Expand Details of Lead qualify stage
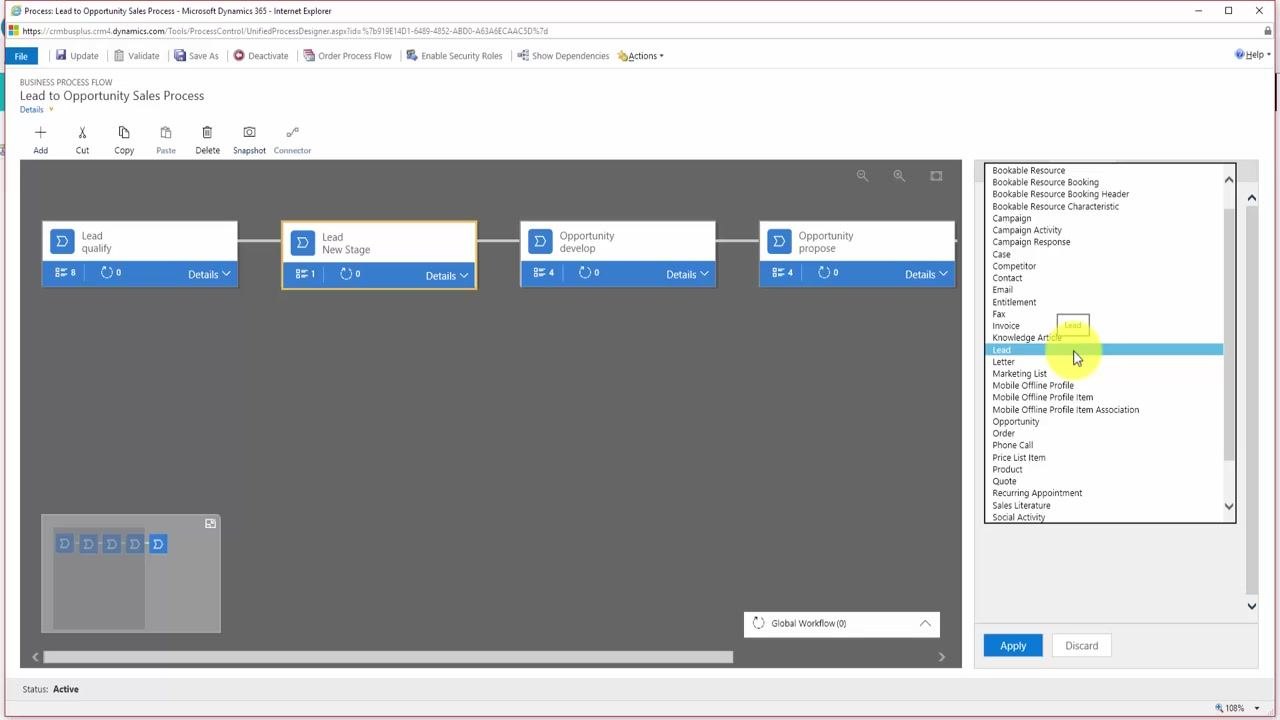Image resolution: width=1280 pixels, height=720 pixels. pos(209,274)
